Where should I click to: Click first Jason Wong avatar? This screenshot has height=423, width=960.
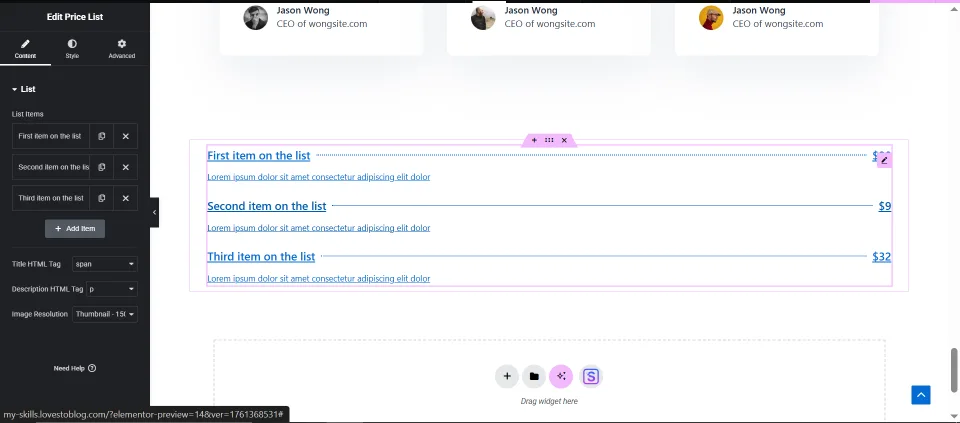click(x=255, y=18)
